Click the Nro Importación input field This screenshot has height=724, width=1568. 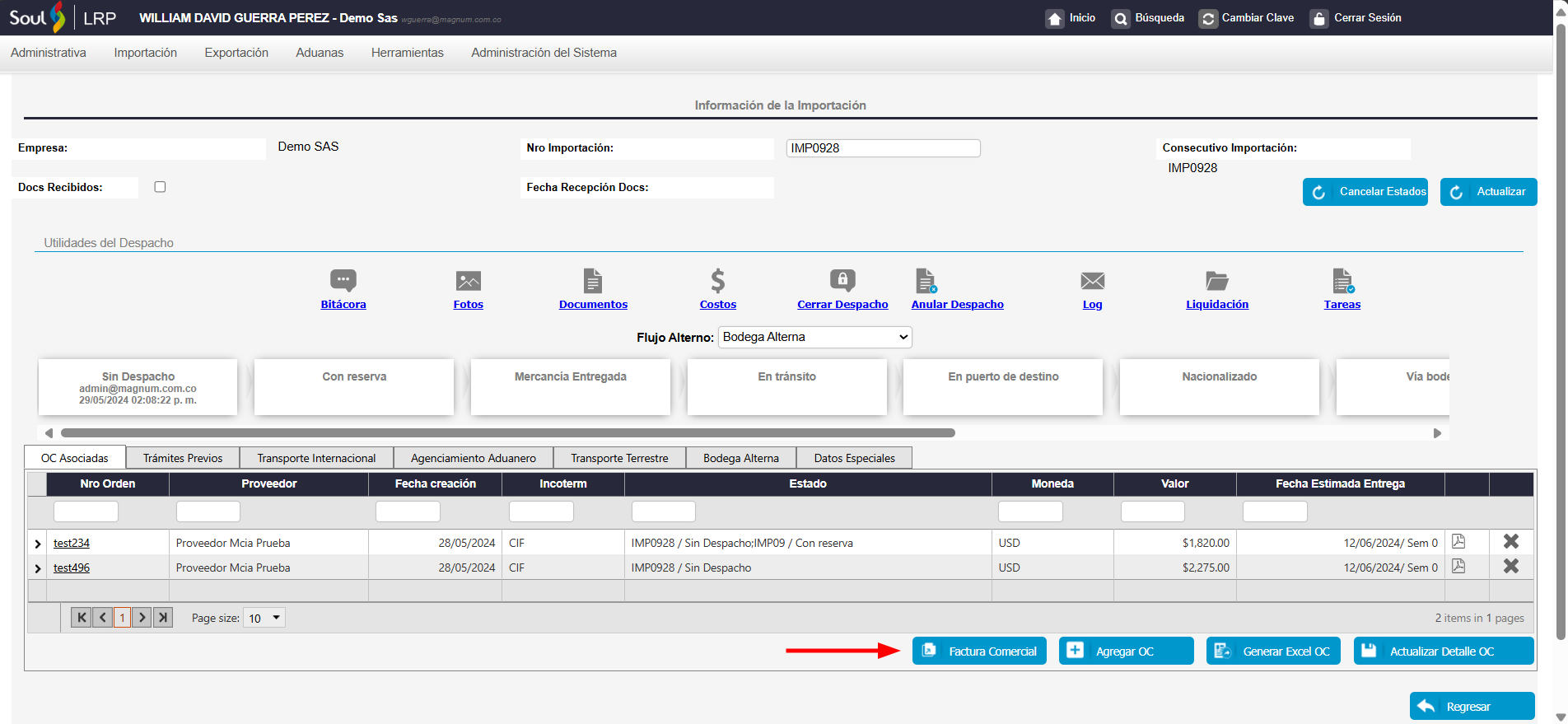point(883,148)
